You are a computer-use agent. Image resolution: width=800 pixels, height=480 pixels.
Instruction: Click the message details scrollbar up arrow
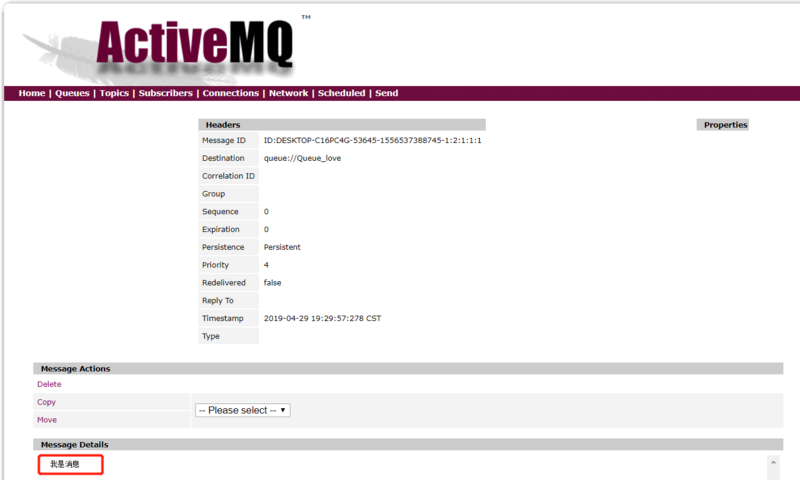[x=773, y=462]
